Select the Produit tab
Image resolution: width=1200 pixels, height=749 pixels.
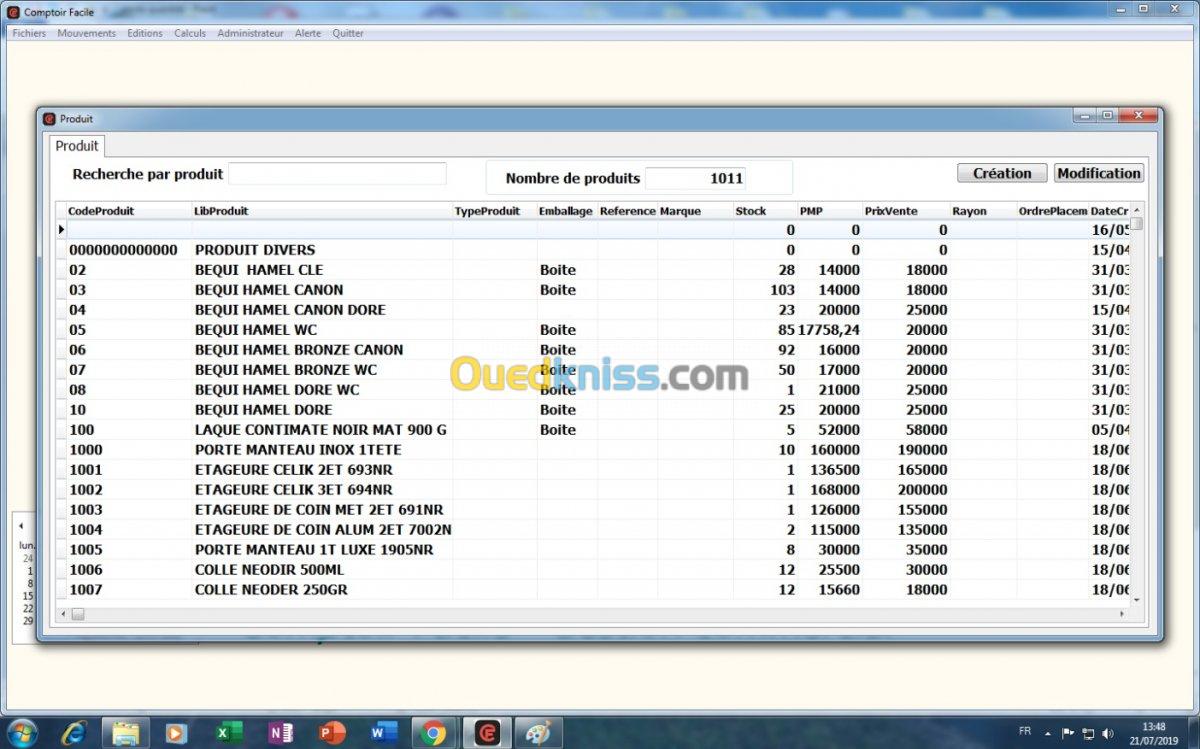click(77, 146)
